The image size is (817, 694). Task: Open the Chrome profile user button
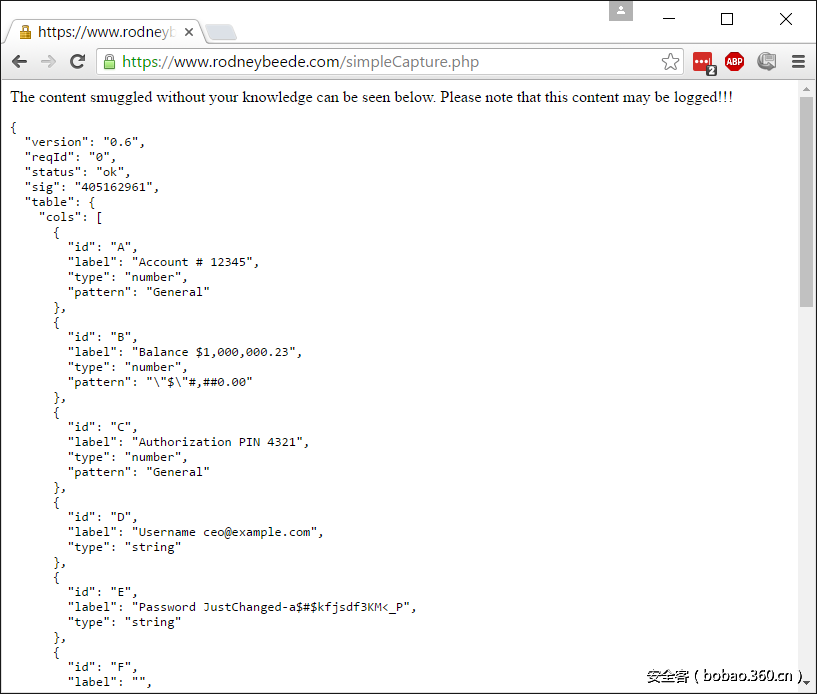621,11
